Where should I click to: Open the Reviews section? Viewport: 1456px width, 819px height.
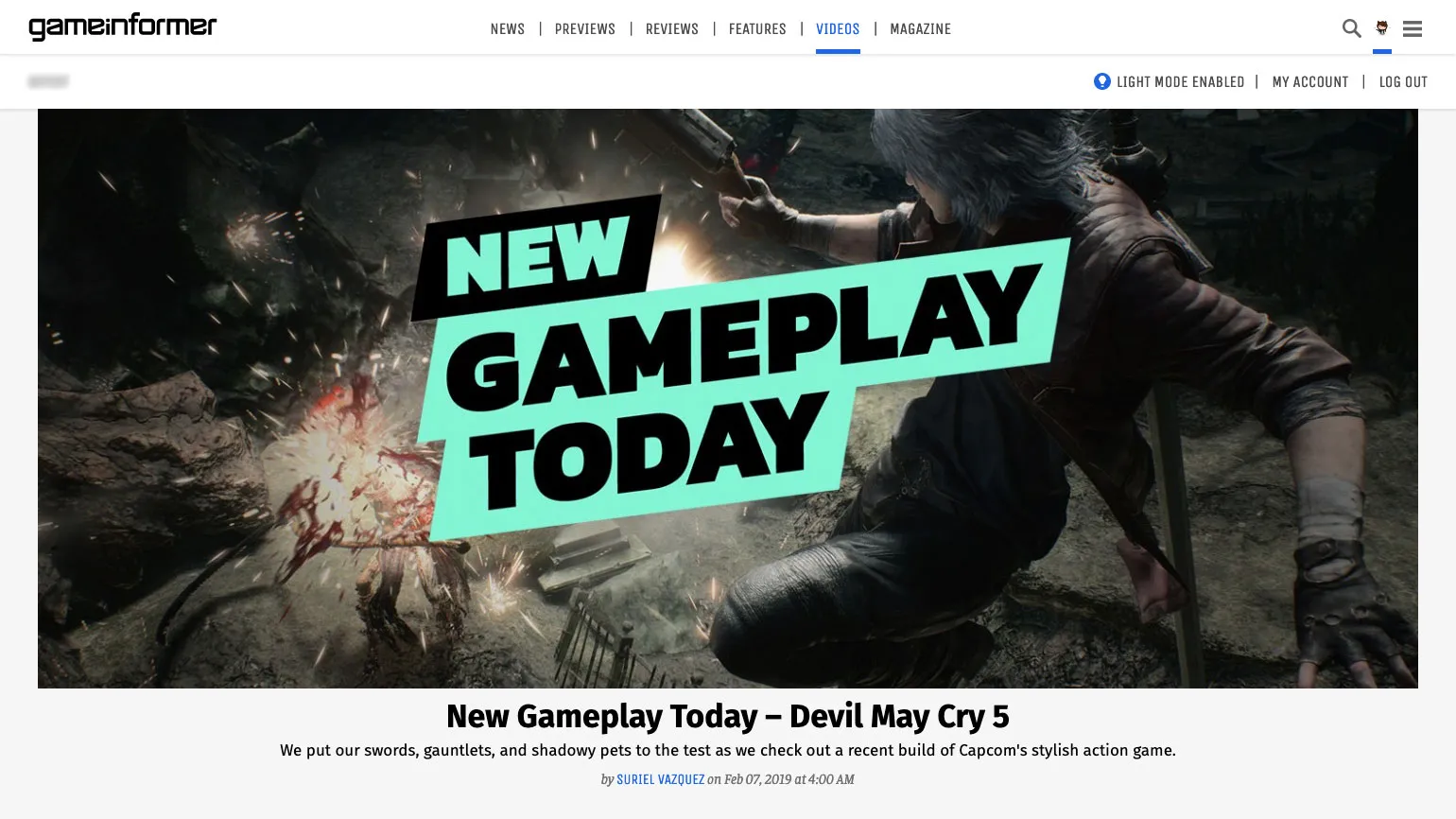[672, 29]
